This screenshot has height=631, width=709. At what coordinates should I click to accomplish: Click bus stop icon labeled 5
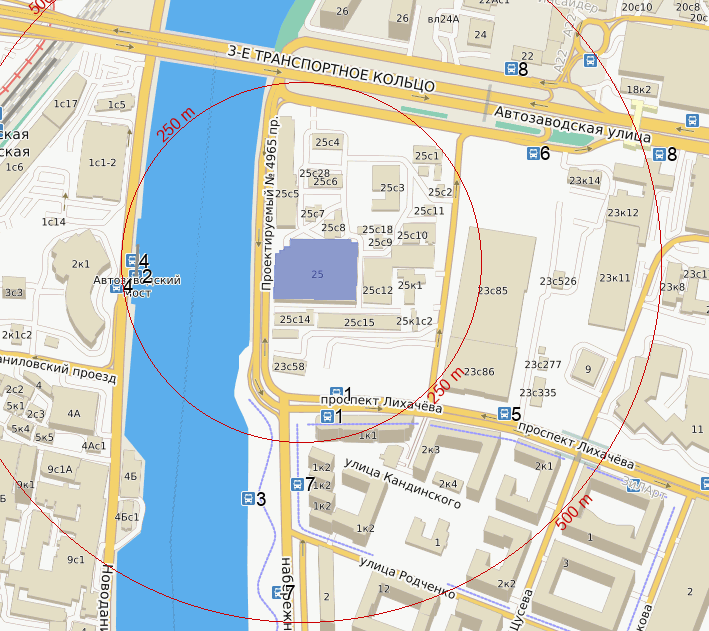(504, 413)
